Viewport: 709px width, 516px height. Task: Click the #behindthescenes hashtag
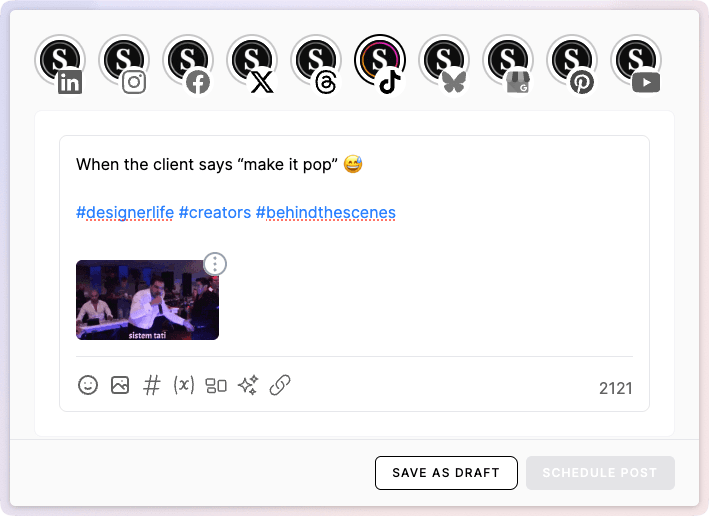click(326, 213)
